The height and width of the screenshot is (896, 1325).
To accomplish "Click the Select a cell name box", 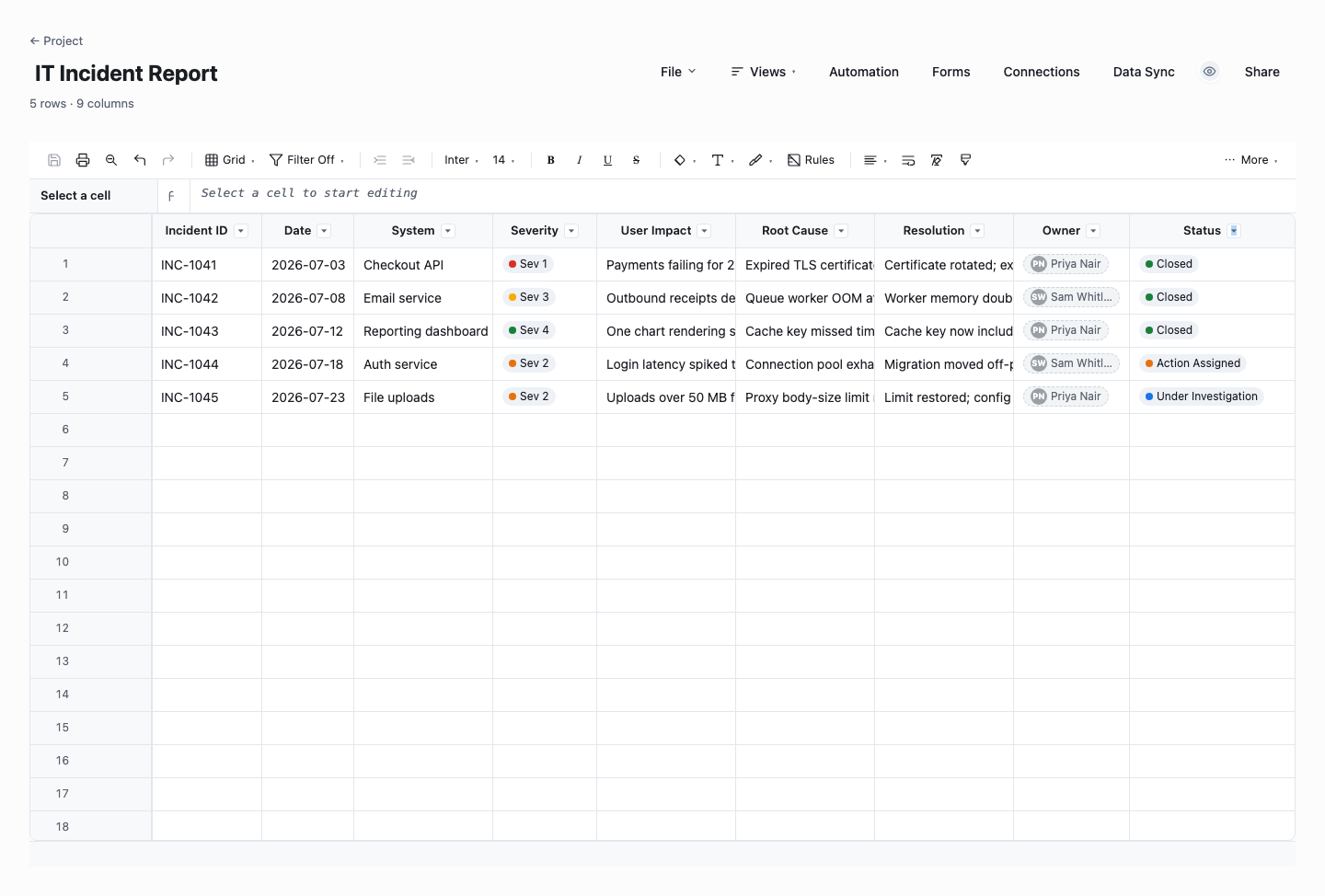I will (93, 195).
